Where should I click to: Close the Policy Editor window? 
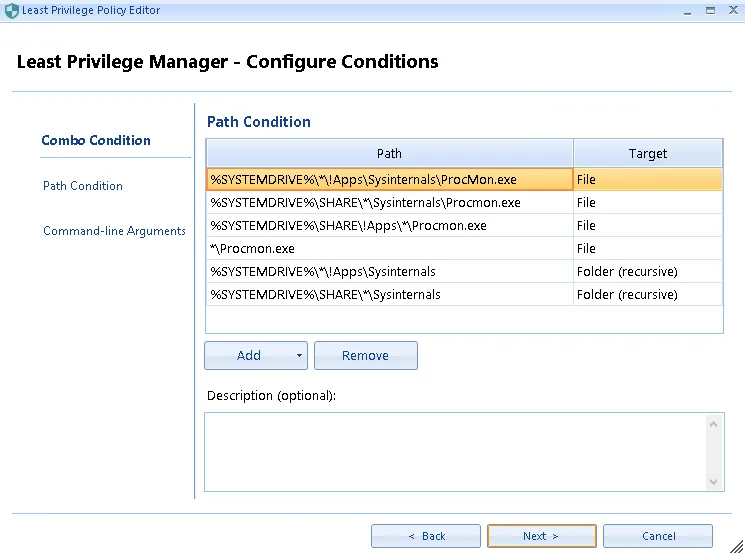pos(731,10)
